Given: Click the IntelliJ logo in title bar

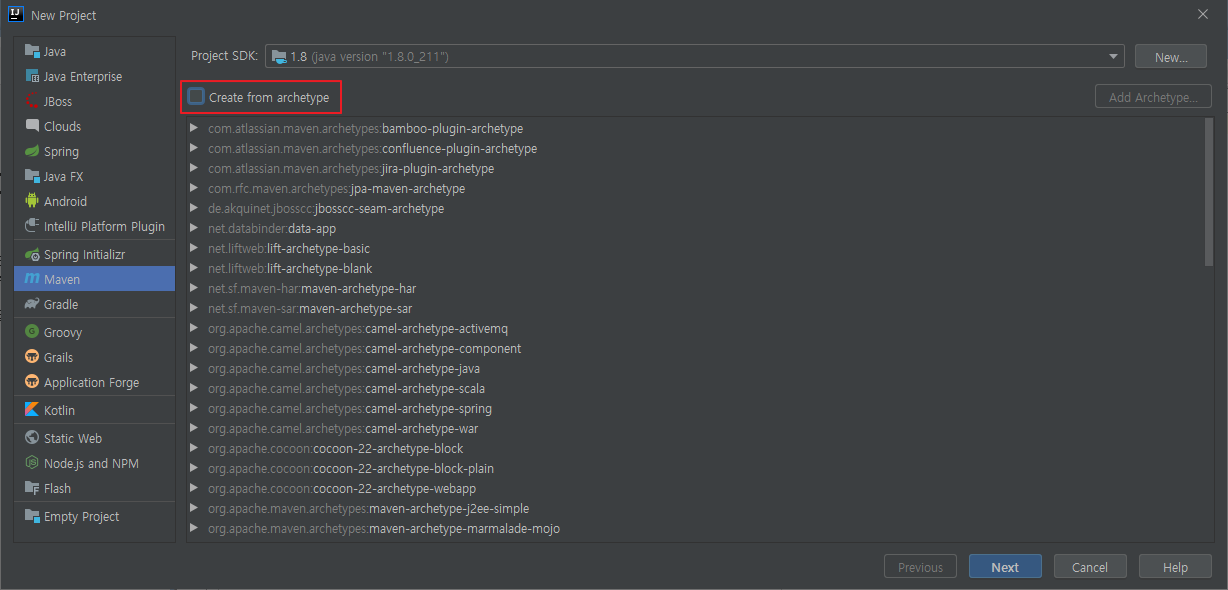Looking at the screenshot, I should 15,14.
